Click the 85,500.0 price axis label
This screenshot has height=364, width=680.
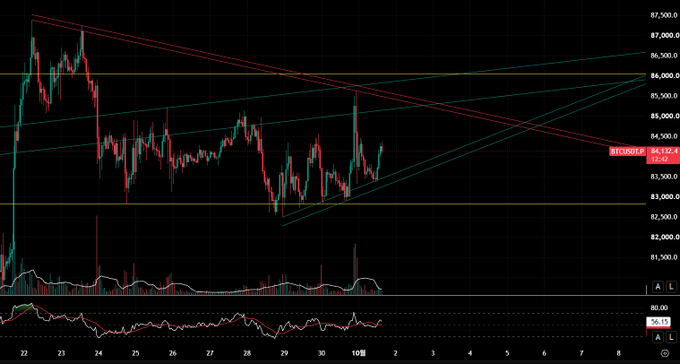[665, 96]
